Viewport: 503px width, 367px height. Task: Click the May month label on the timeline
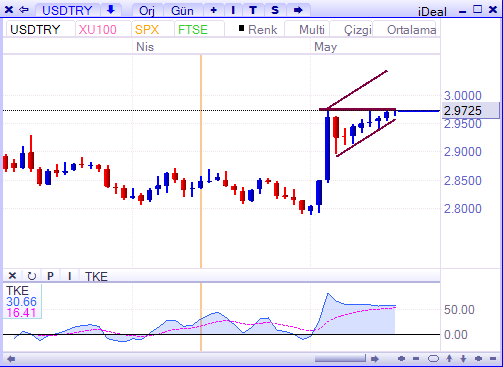pyautogui.click(x=325, y=47)
